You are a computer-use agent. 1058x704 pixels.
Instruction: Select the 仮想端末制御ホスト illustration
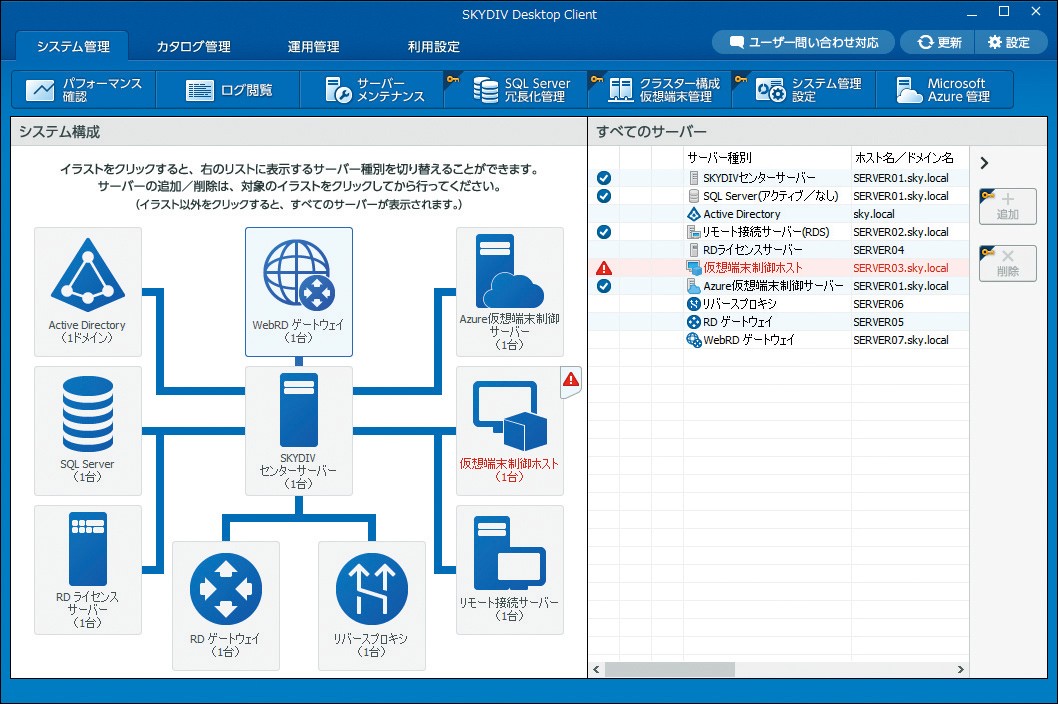[x=510, y=431]
